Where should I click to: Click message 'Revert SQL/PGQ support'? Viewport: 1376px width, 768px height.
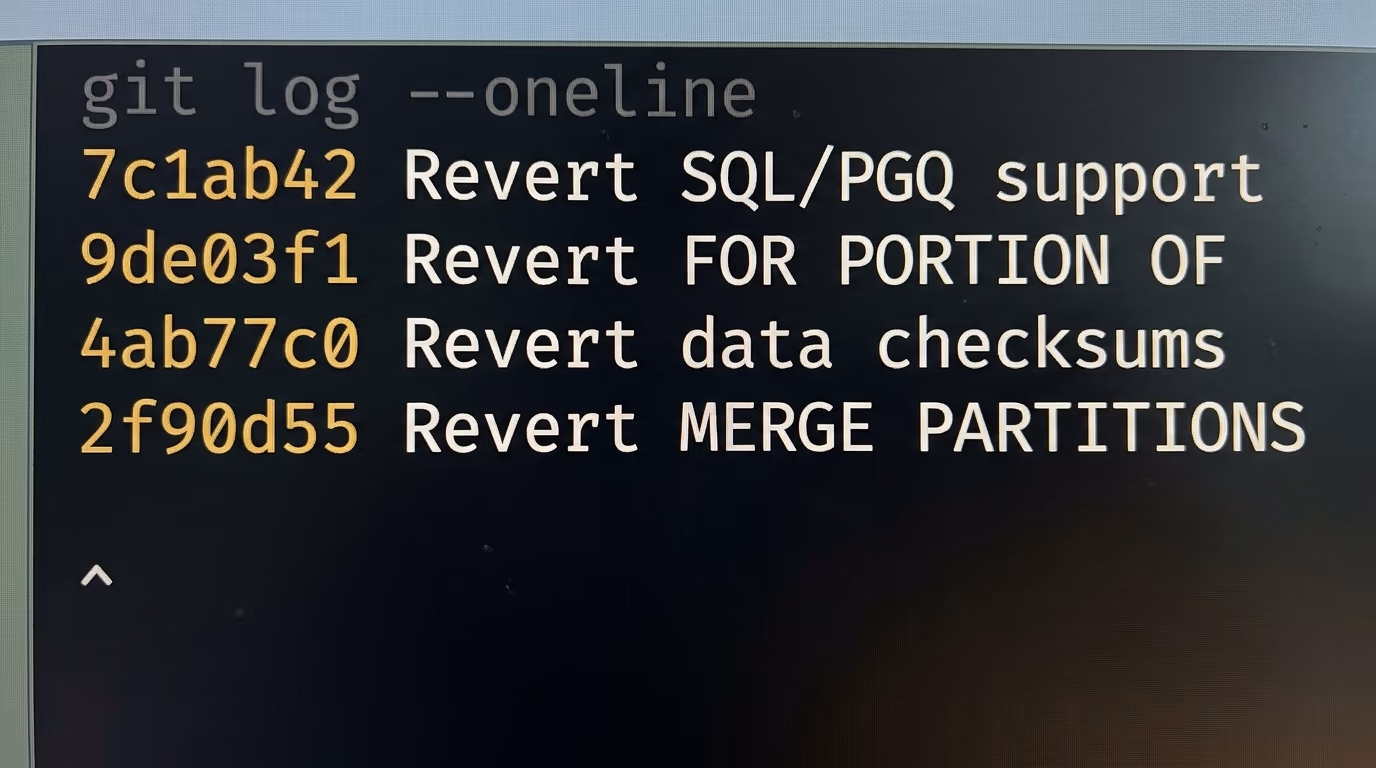click(833, 180)
